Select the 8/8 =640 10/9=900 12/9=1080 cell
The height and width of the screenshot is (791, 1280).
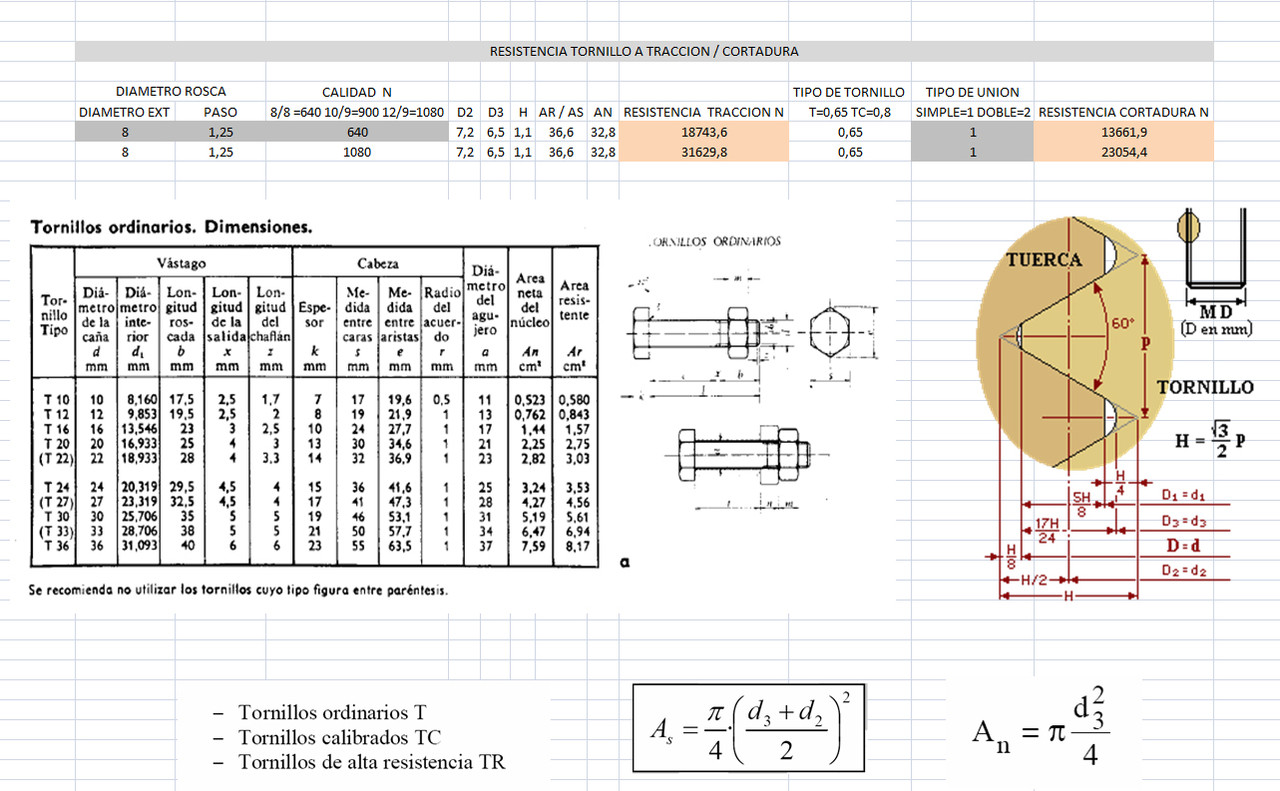click(x=356, y=112)
